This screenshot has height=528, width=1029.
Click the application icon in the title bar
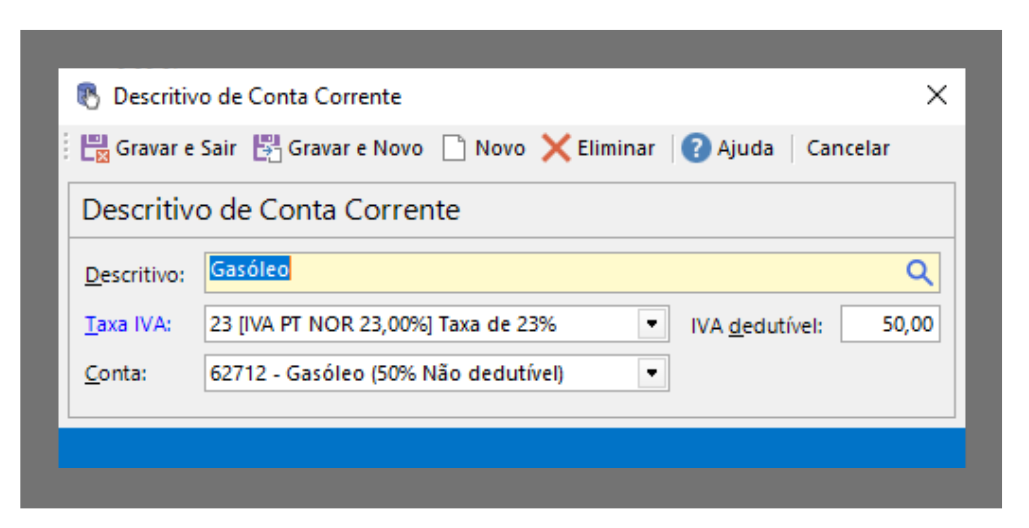pos(89,96)
